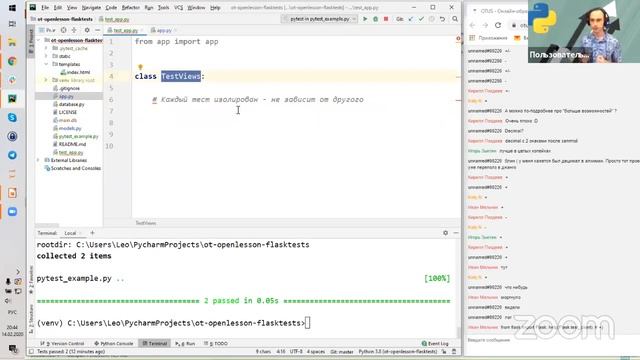Expand External Libraries node
Image resolution: width=640 pixels, height=360 pixels.
[x=39, y=160]
